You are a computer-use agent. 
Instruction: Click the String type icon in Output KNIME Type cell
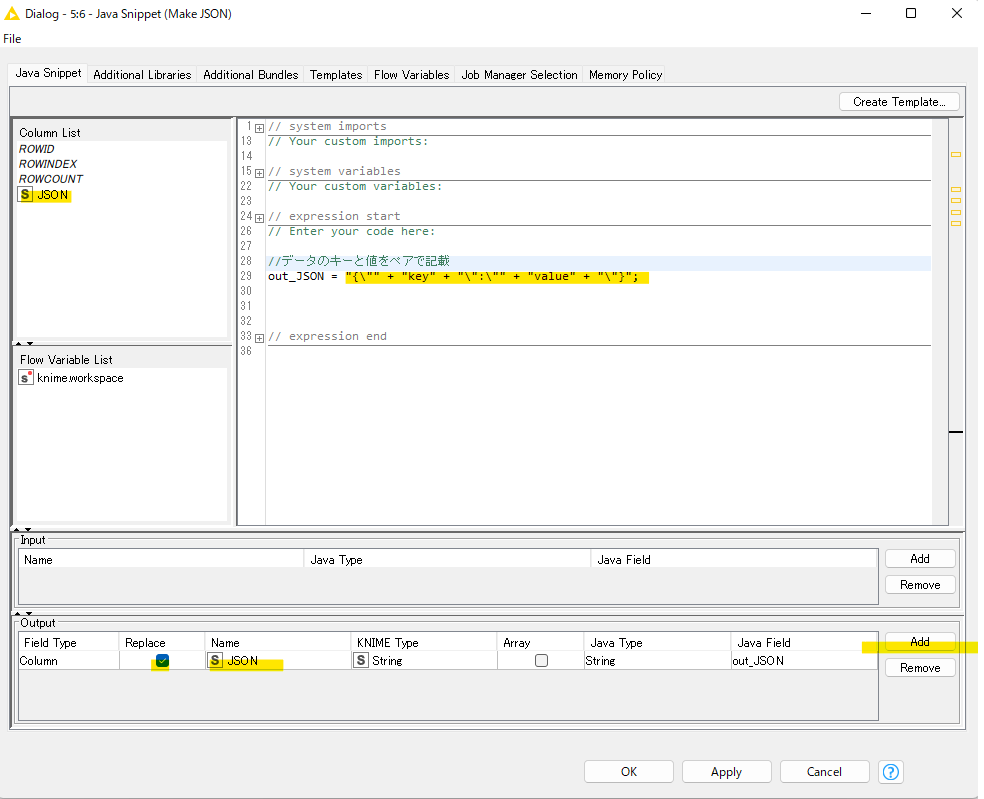point(361,660)
